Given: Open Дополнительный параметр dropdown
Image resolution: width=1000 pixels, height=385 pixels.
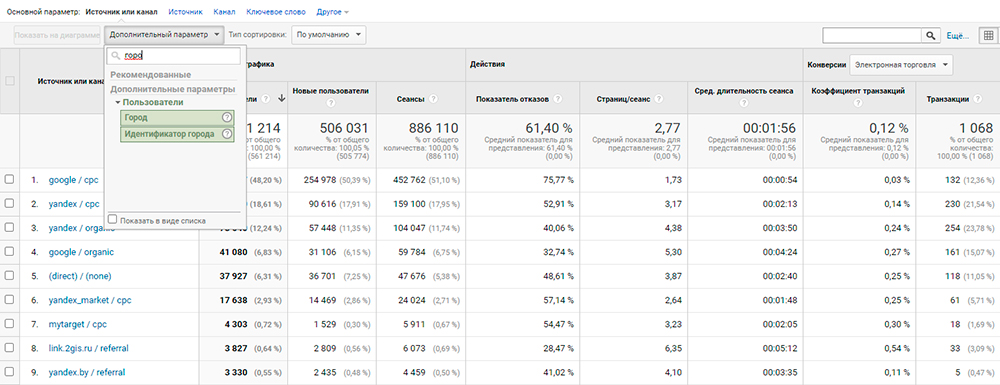Looking at the screenshot, I should point(165,34).
